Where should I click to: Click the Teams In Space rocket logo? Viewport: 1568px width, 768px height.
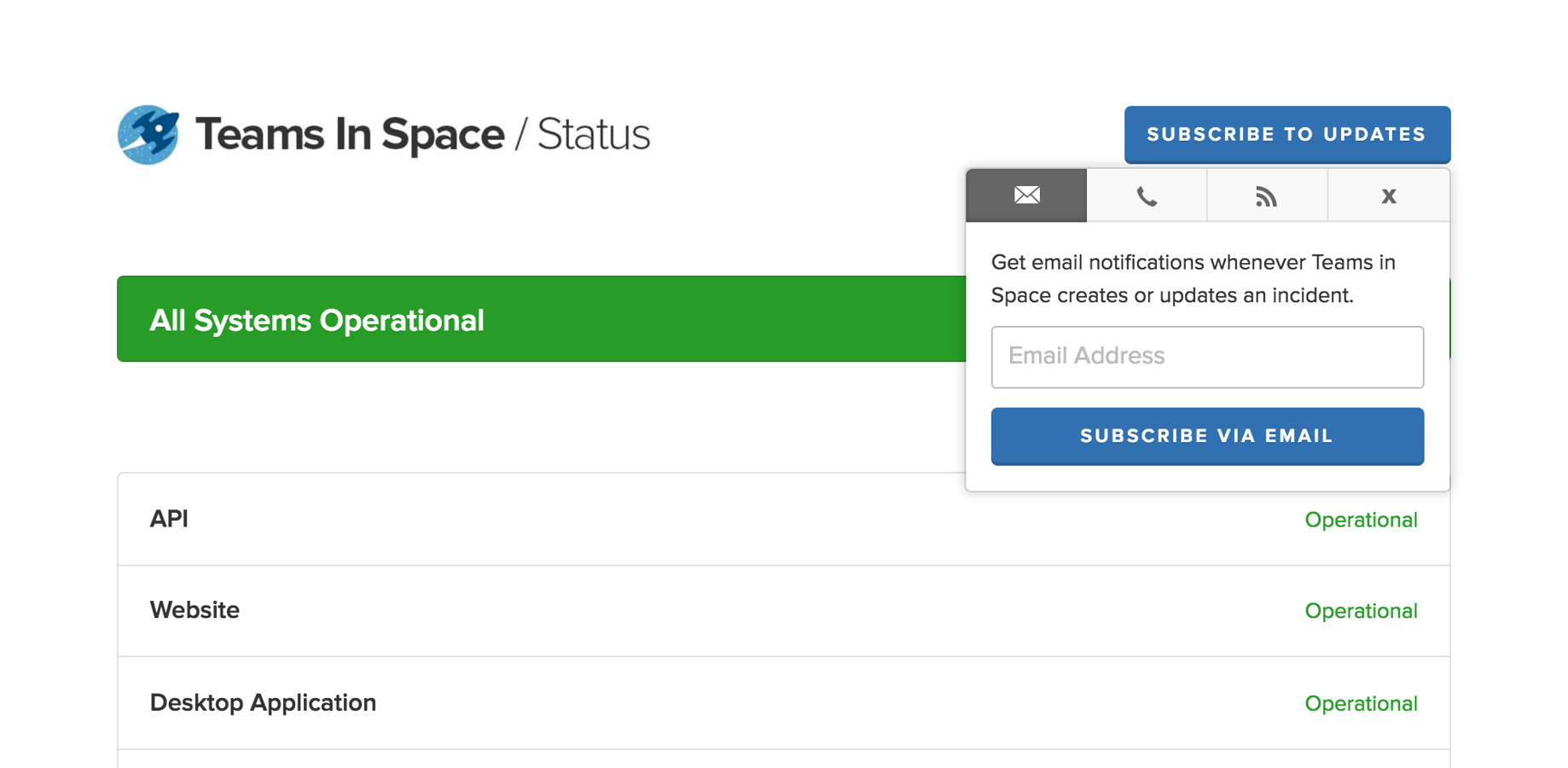click(x=148, y=135)
